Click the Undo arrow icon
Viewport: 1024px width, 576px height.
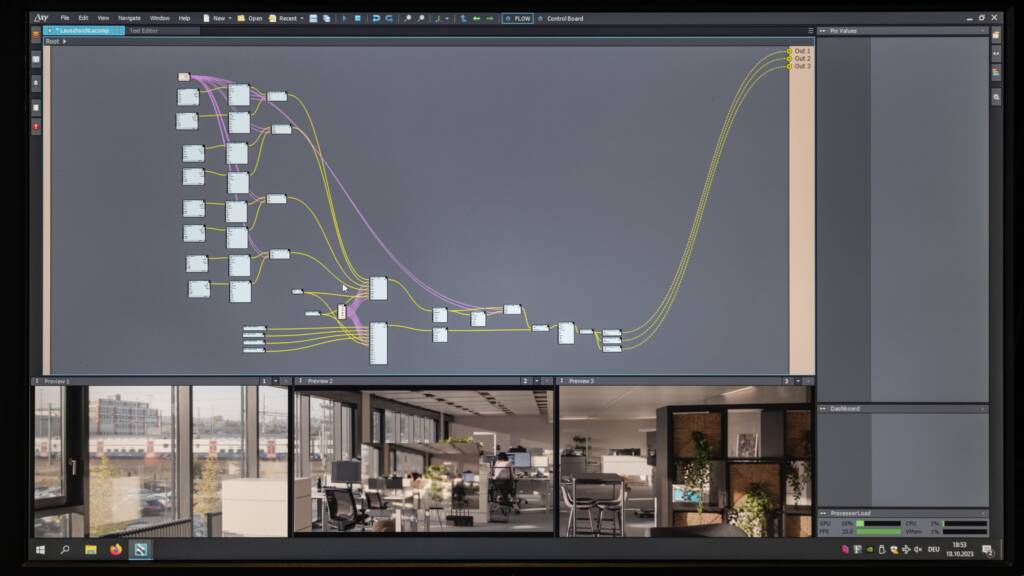click(x=376, y=18)
